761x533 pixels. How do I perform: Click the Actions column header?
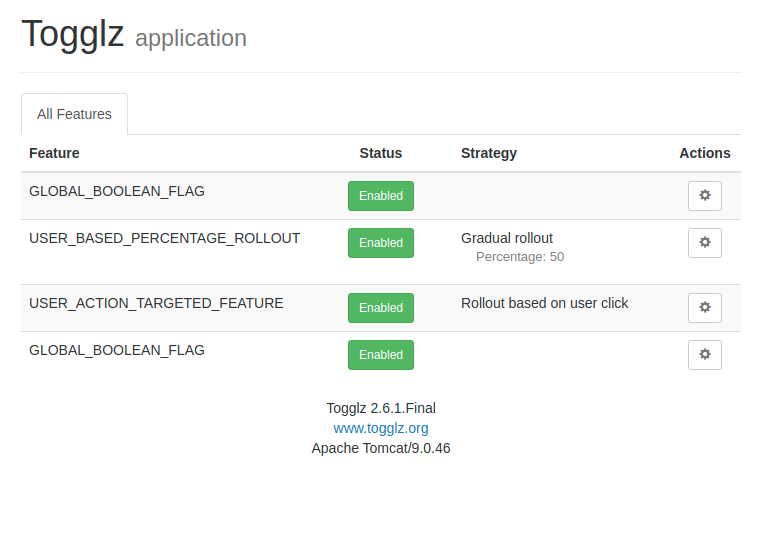pos(705,153)
